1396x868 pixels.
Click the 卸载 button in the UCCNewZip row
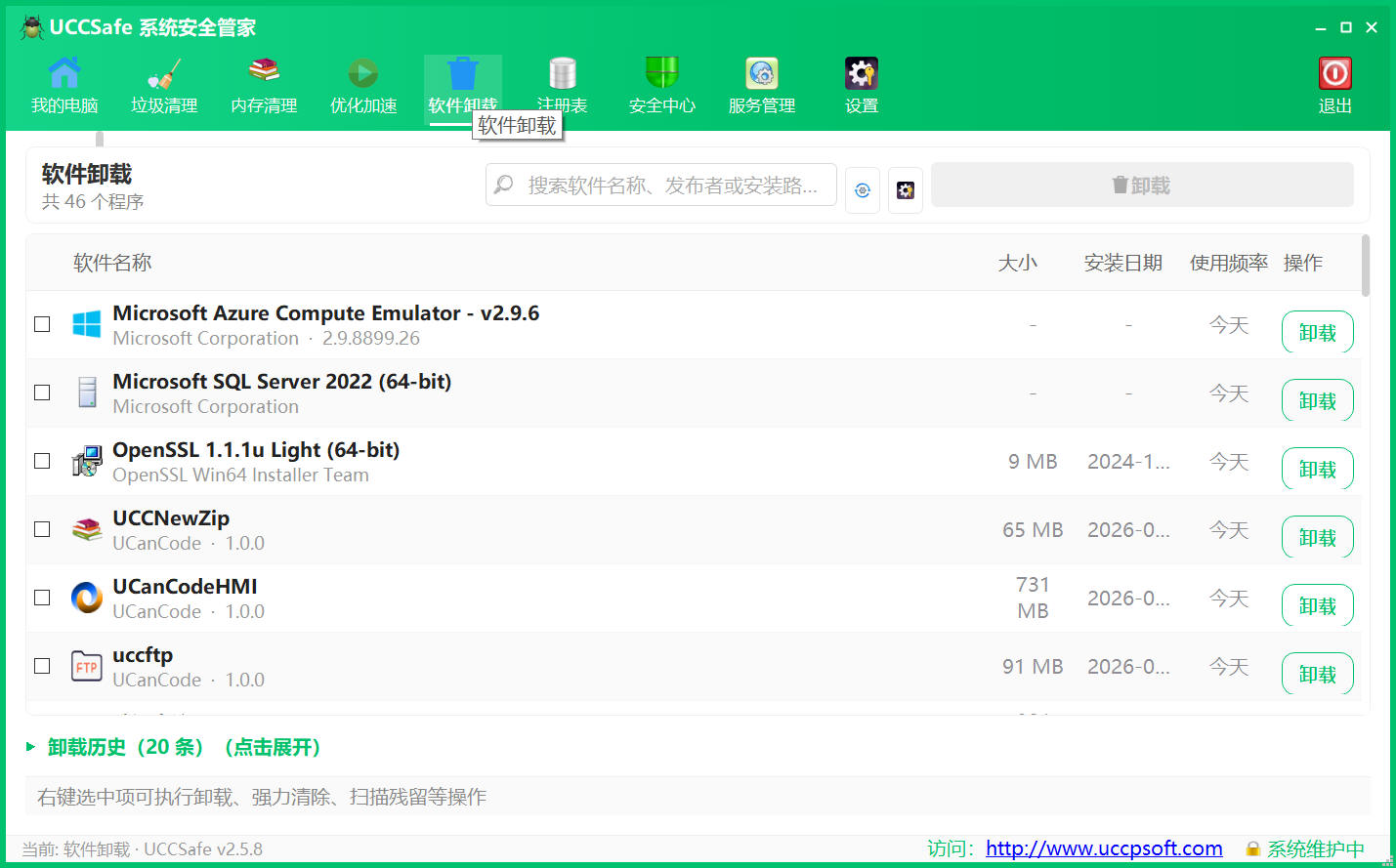[1318, 537]
